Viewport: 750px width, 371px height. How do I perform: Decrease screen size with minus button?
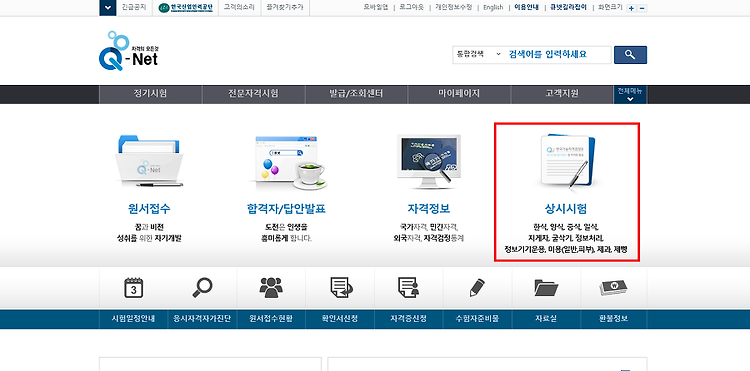[x=642, y=8]
